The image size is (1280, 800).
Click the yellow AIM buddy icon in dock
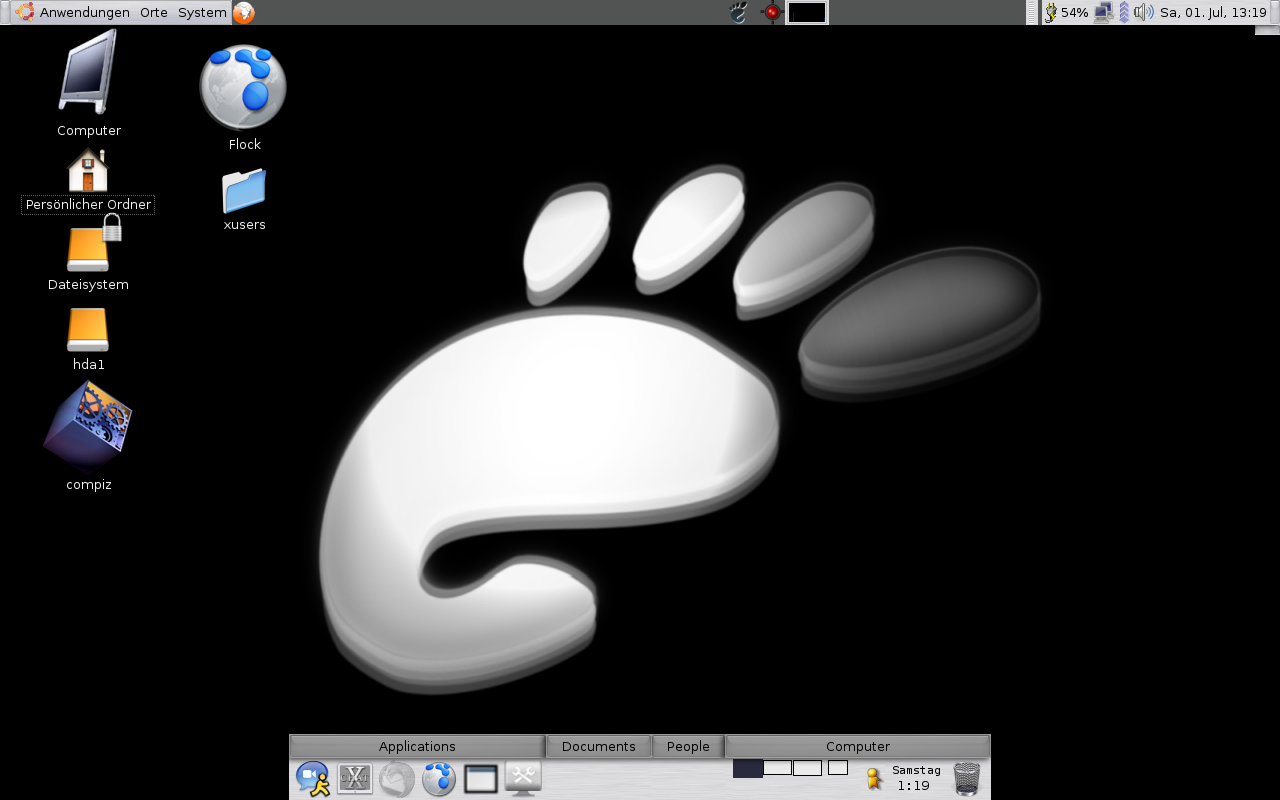(874, 778)
